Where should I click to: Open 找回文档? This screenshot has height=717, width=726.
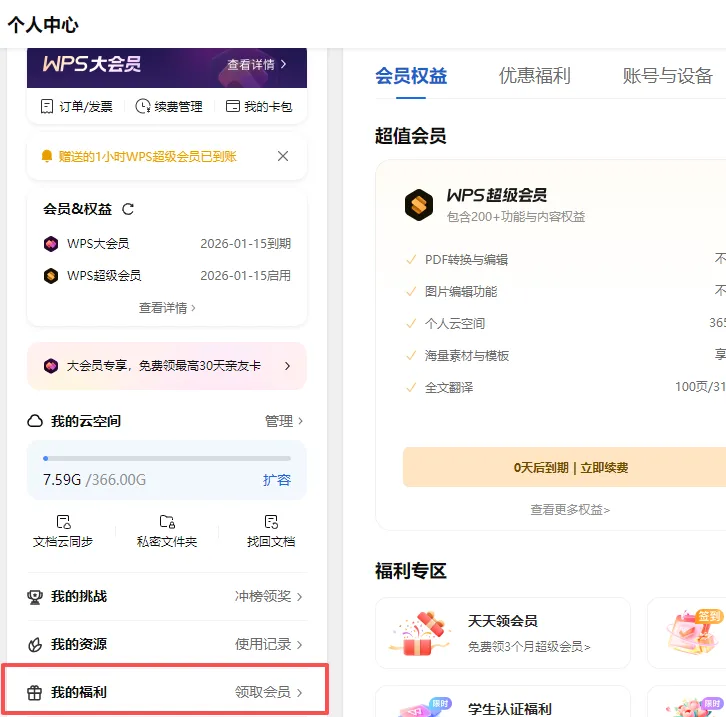[x=271, y=531]
